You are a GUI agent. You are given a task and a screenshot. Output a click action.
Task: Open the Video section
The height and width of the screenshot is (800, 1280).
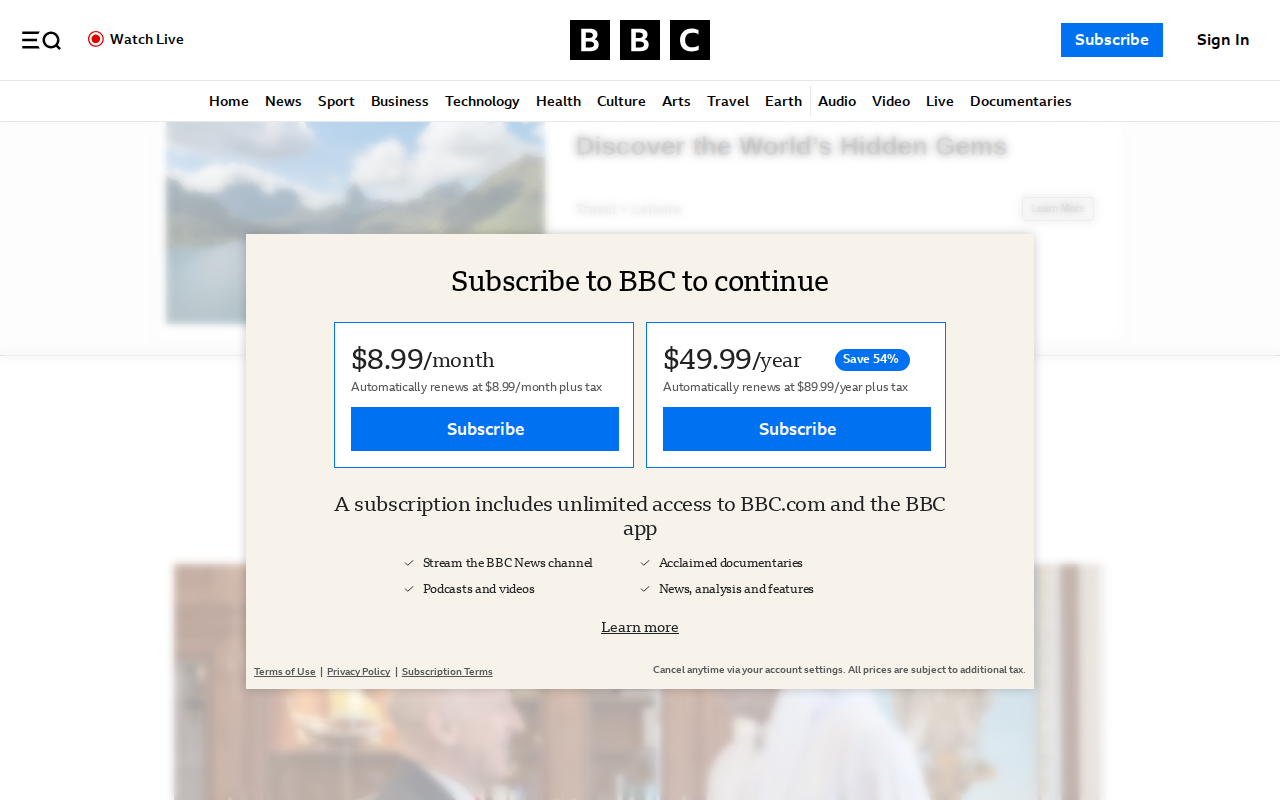891,101
